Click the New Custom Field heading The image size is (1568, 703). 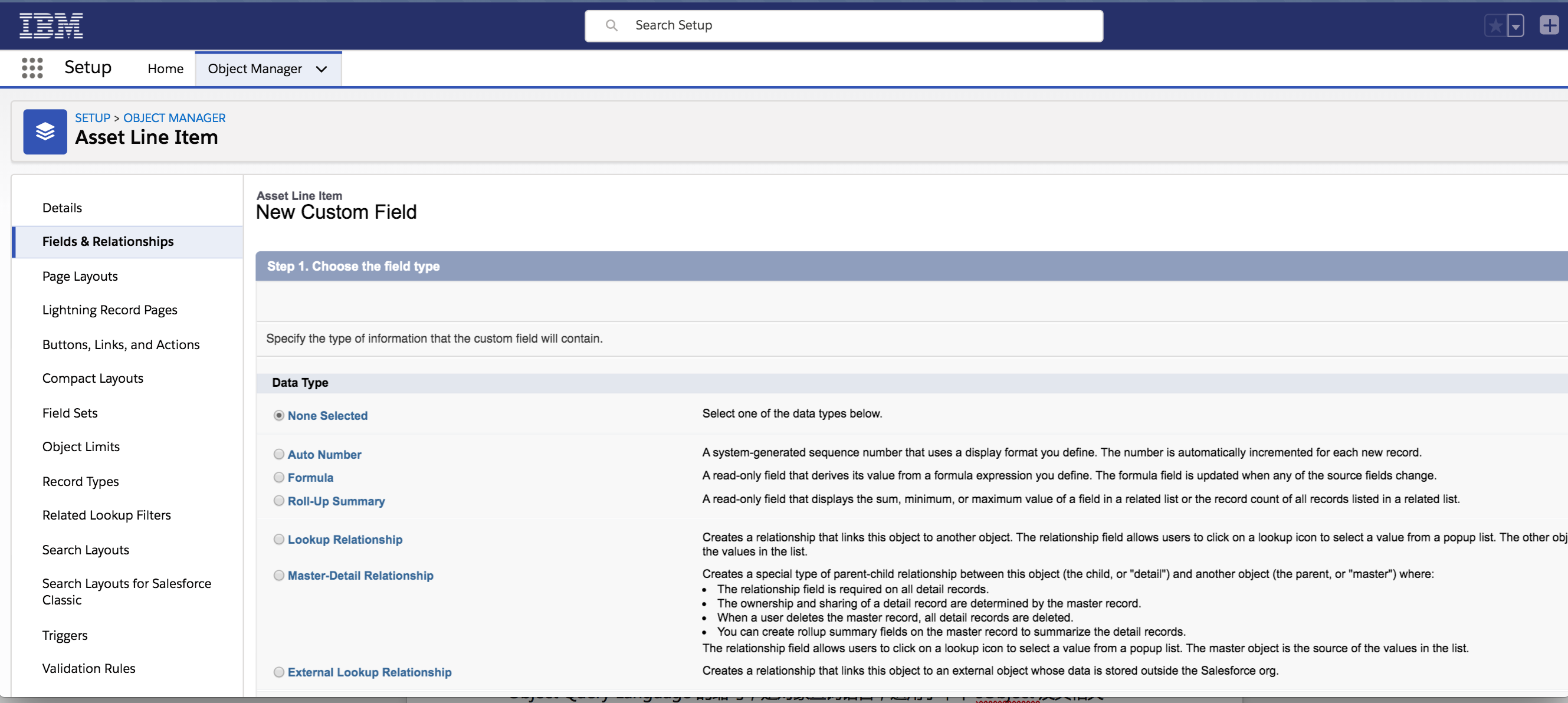[x=336, y=212]
